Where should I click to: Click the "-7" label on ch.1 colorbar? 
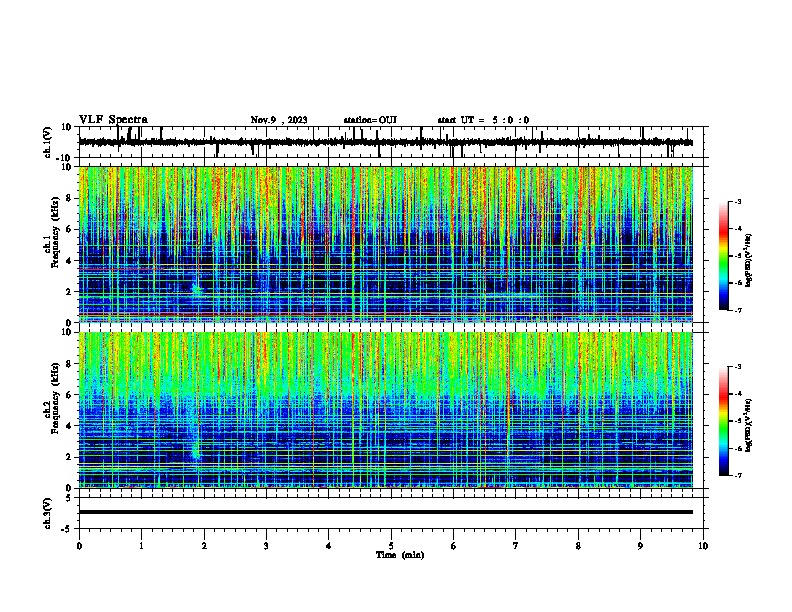tap(737, 310)
